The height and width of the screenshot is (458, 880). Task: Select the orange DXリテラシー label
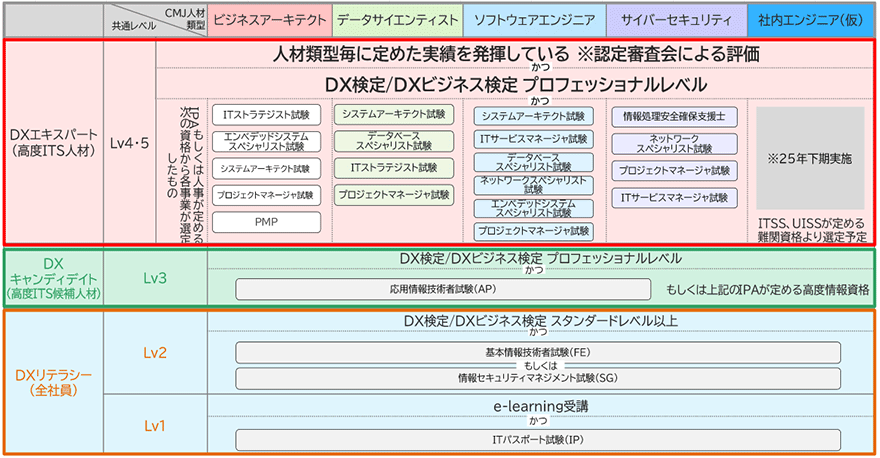[x=53, y=381]
